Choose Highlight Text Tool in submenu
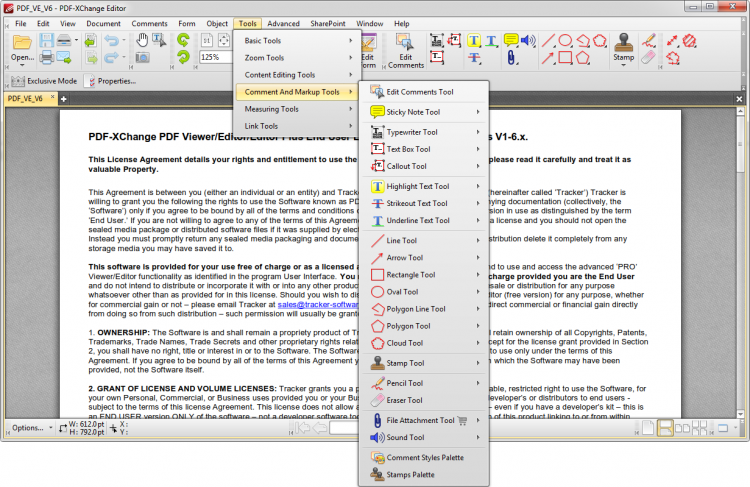Screen dimensions: 750x487 (x=424, y=187)
